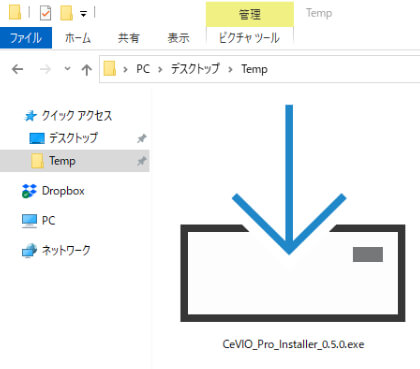Screen dimensions: 420x369
Task: Open the ピクチャ ツール tab
Action: point(249,38)
